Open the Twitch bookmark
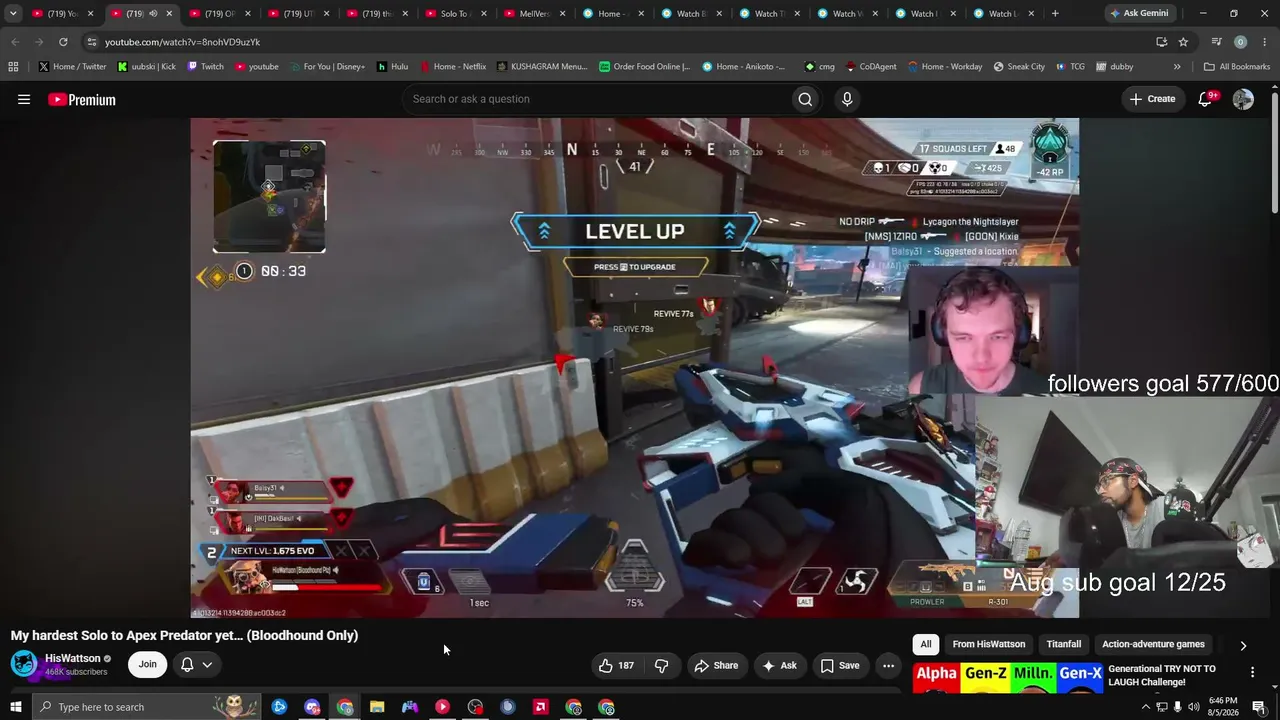The image size is (1280, 720). (205, 67)
